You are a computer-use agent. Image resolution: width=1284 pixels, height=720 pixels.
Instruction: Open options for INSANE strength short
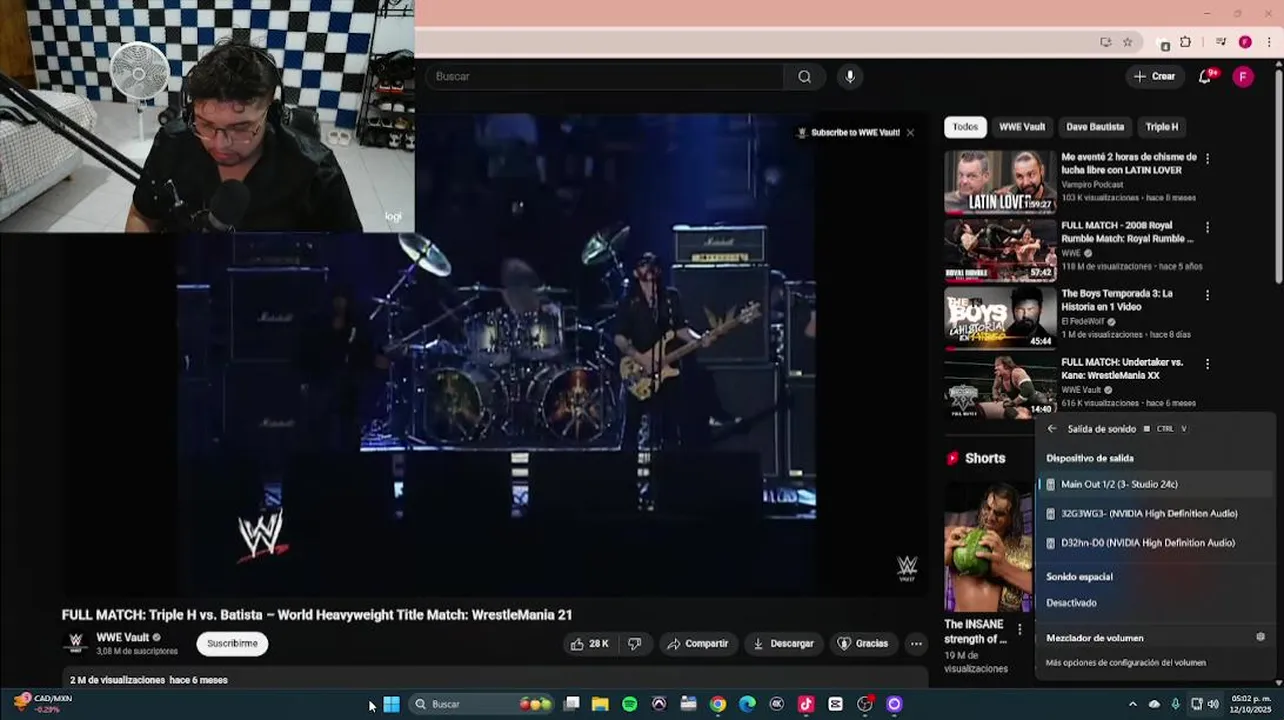[x=1019, y=630]
